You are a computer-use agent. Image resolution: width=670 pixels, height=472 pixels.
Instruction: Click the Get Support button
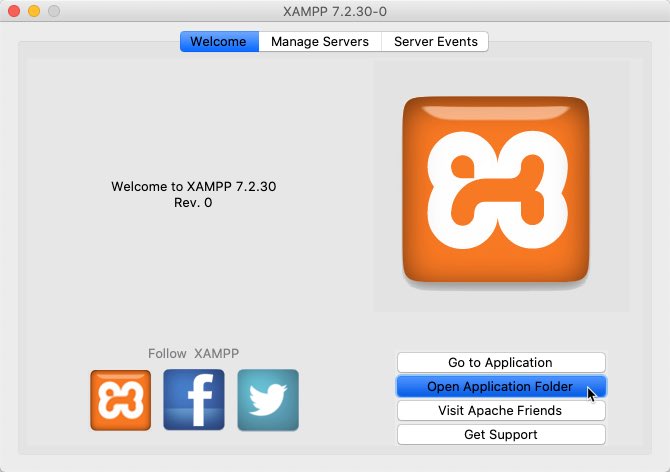pyautogui.click(x=501, y=434)
